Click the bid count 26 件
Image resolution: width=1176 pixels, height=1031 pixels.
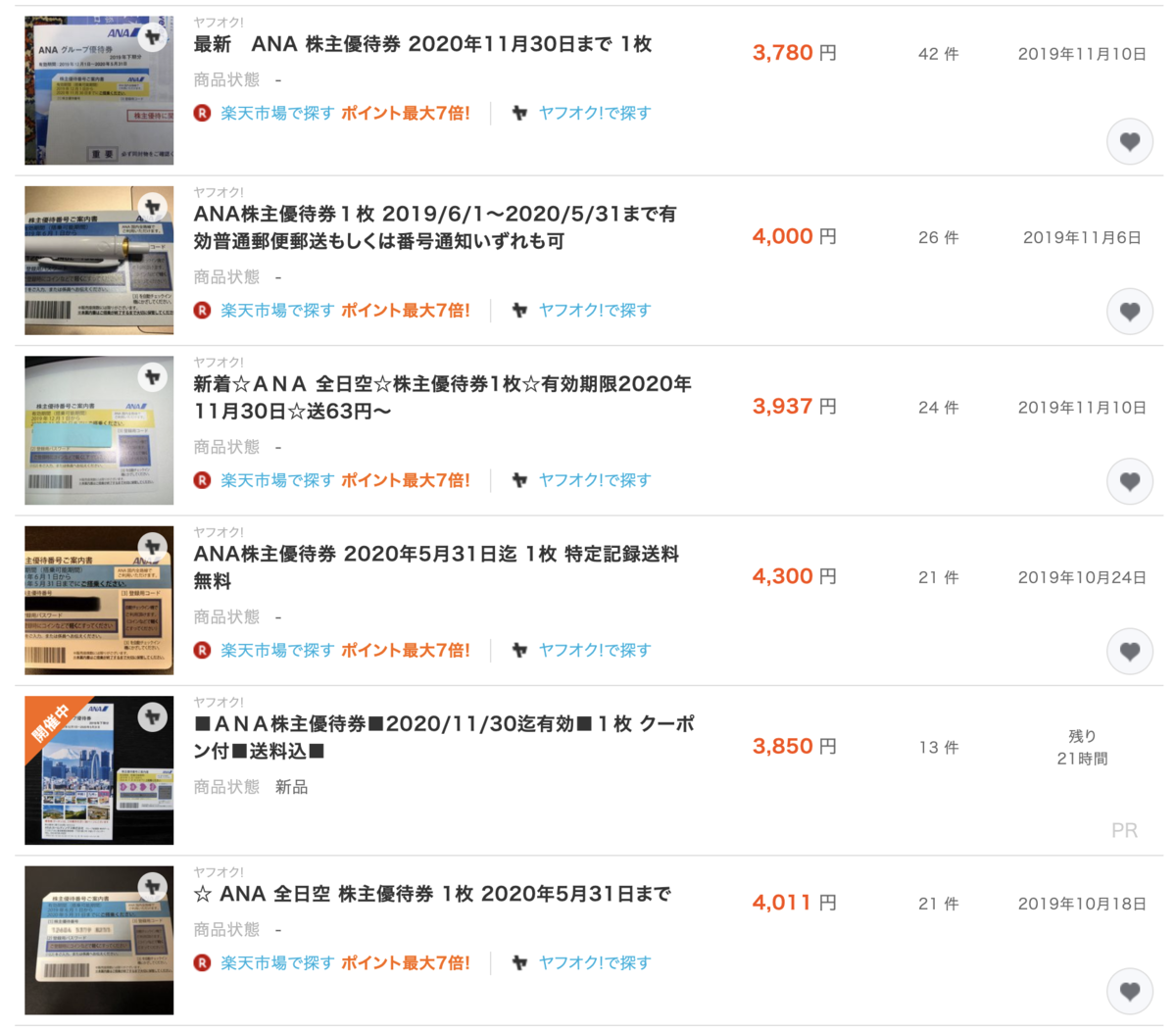[x=938, y=237]
